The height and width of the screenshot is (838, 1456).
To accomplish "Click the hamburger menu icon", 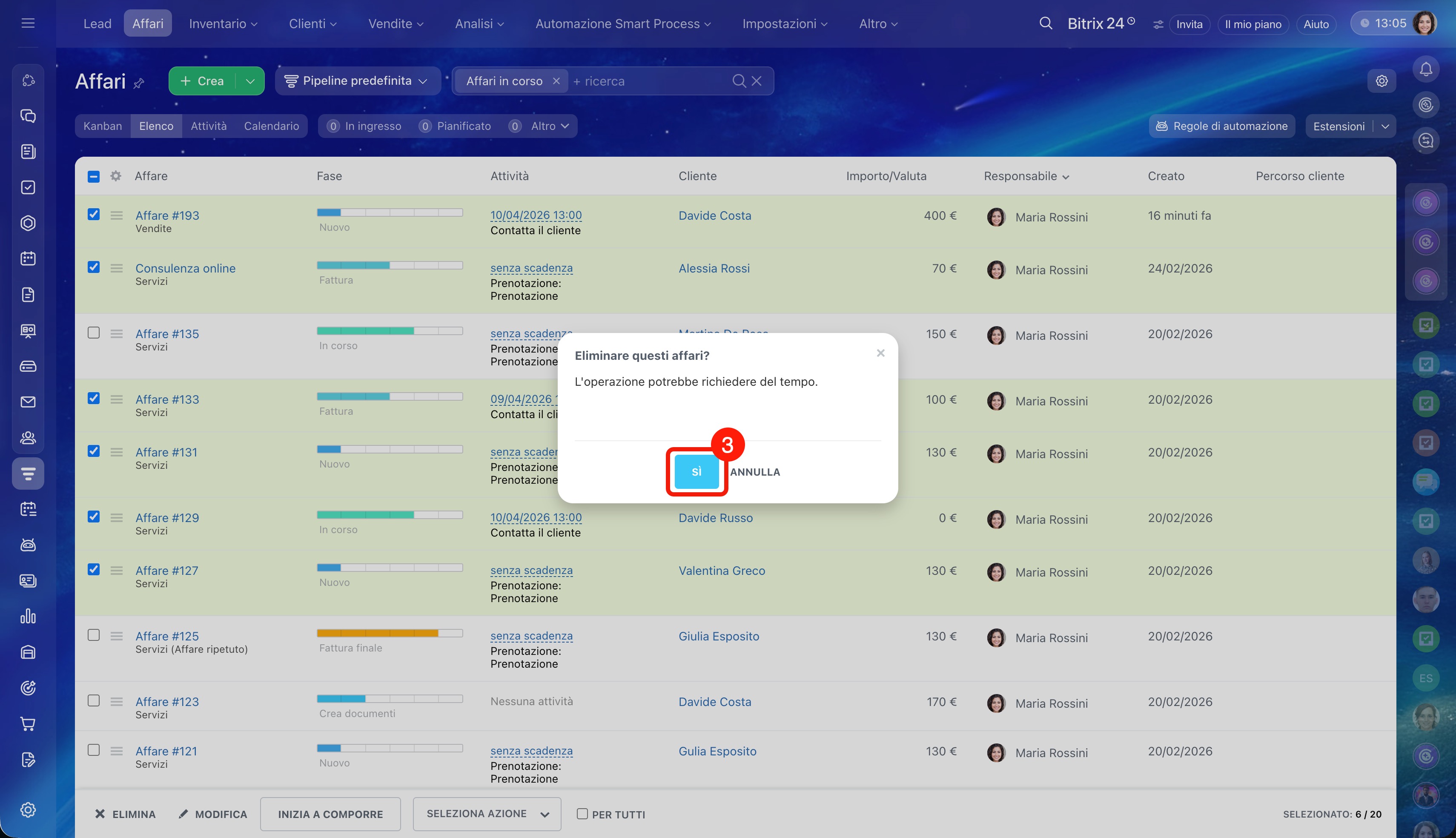I will point(28,23).
